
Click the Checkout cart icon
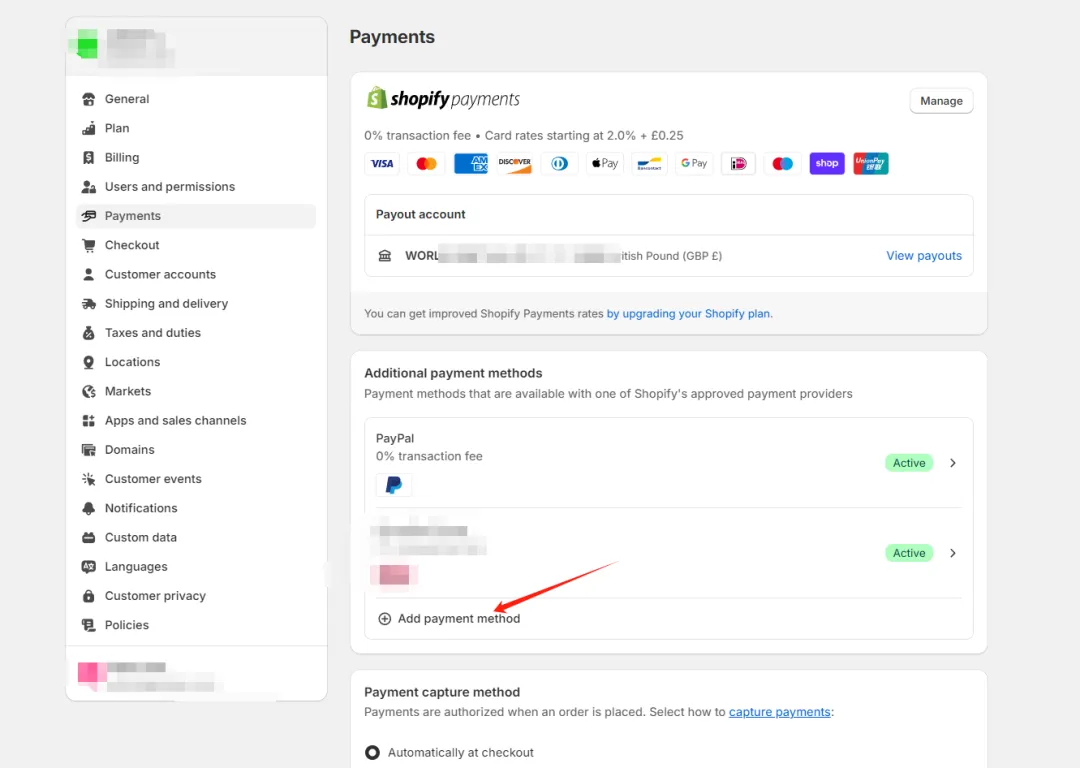pos(88,245)
